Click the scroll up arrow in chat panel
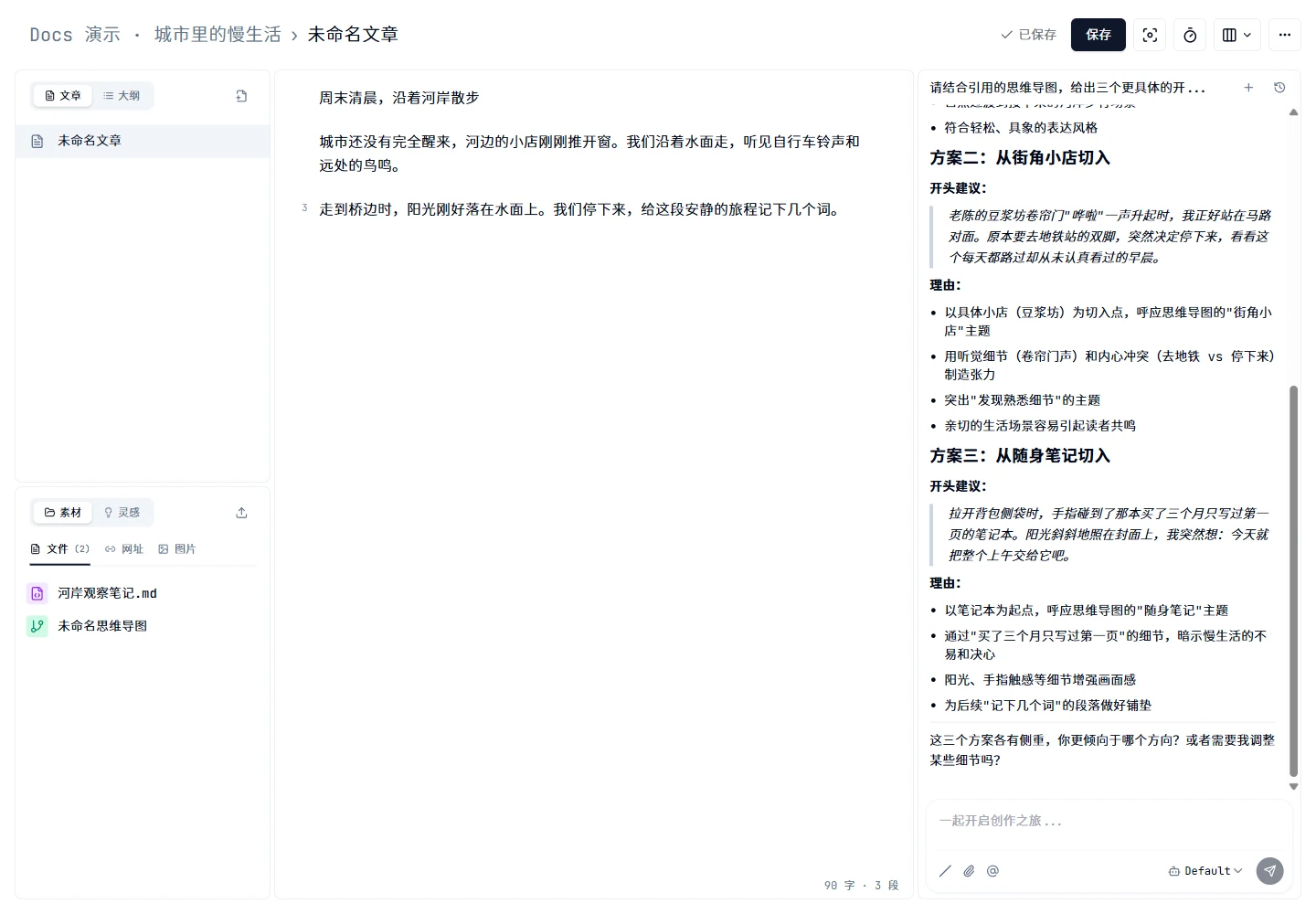 click(1293, 112)
